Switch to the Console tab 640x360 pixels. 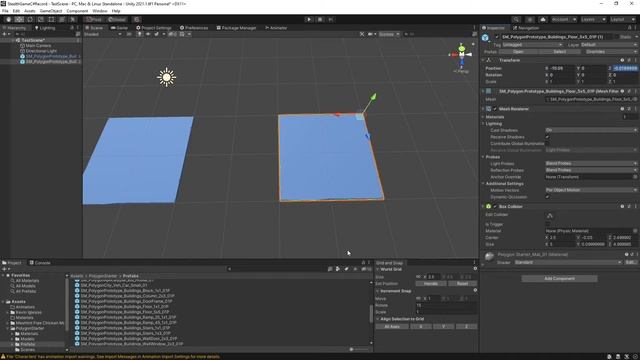pos(40,262)
